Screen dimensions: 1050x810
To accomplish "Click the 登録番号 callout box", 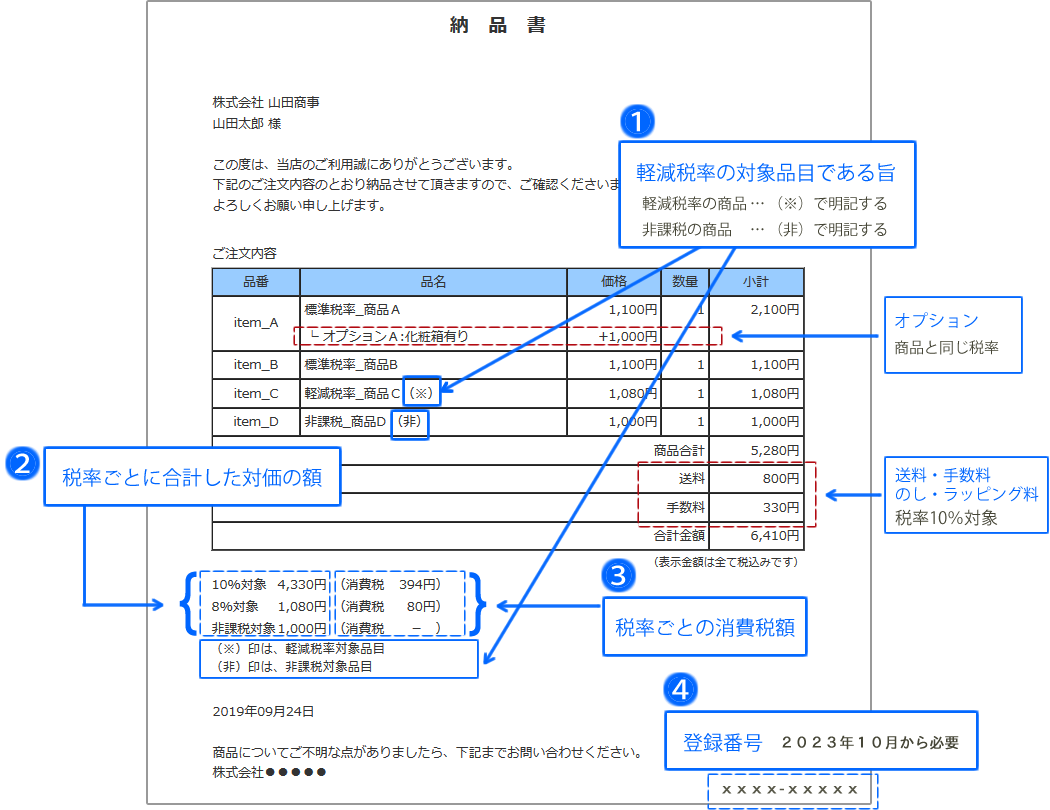I will (820, 741).
